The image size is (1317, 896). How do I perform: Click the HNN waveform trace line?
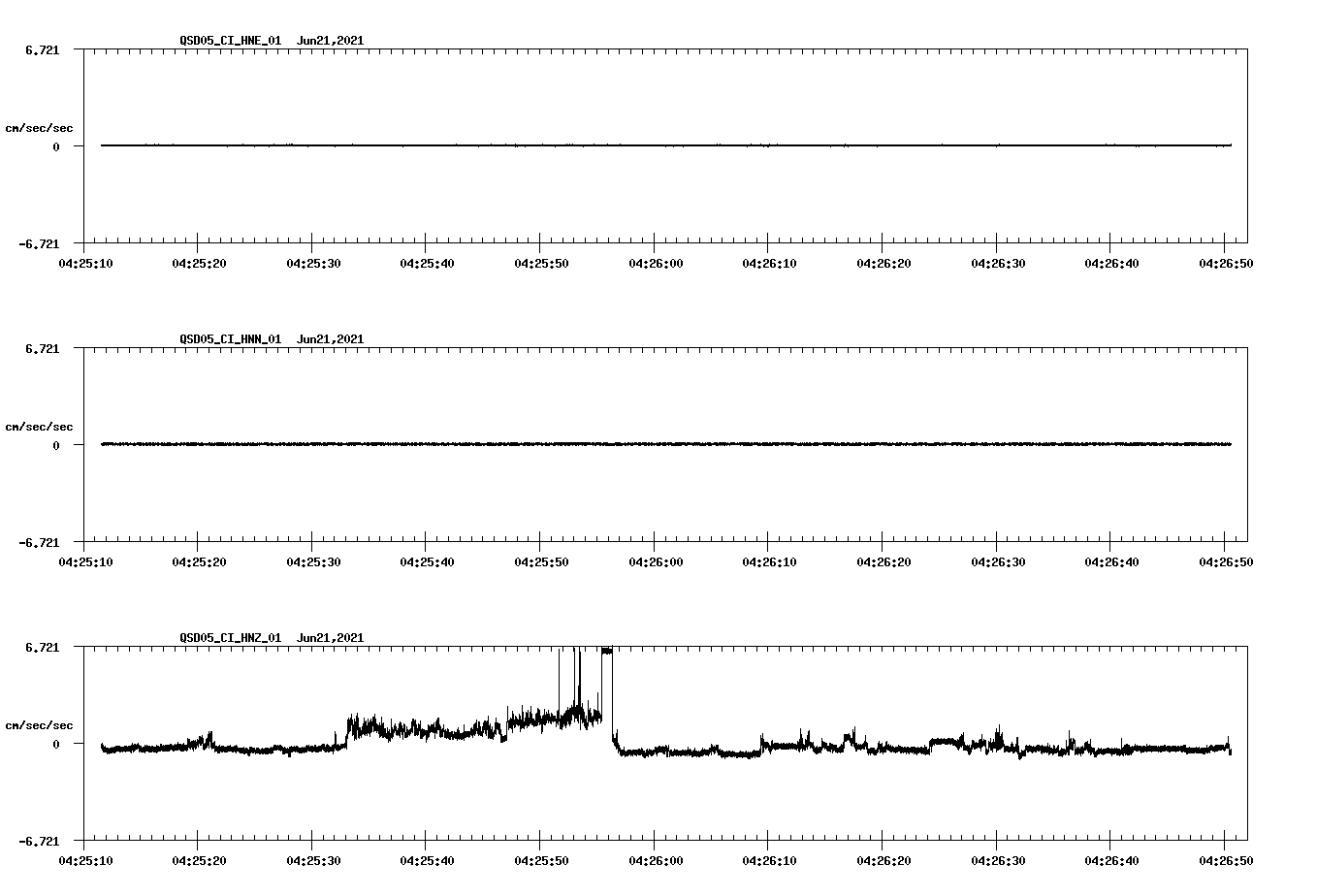(666, 444)
